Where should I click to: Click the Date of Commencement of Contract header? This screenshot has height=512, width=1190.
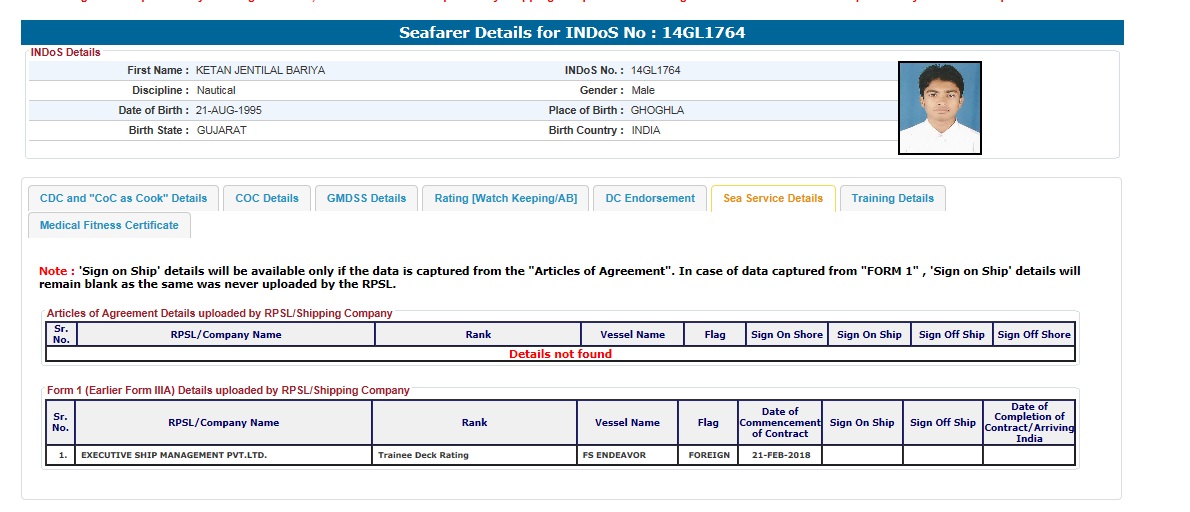(779, 422)
